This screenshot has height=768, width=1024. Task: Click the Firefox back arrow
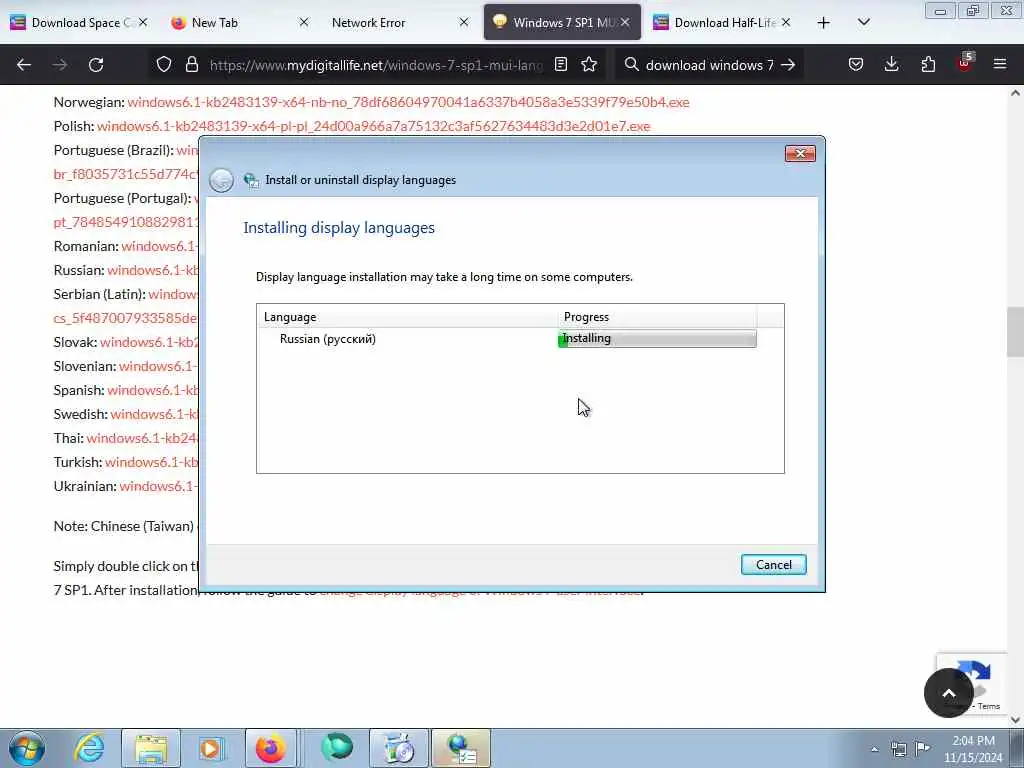pyautogui.click(x=24, y=65)
